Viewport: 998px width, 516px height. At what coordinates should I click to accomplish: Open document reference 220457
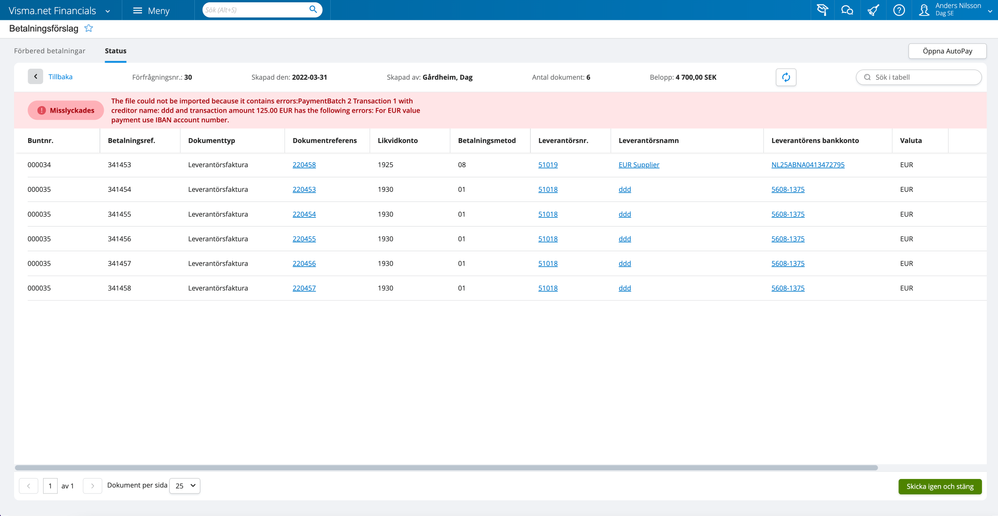(304, 288)
